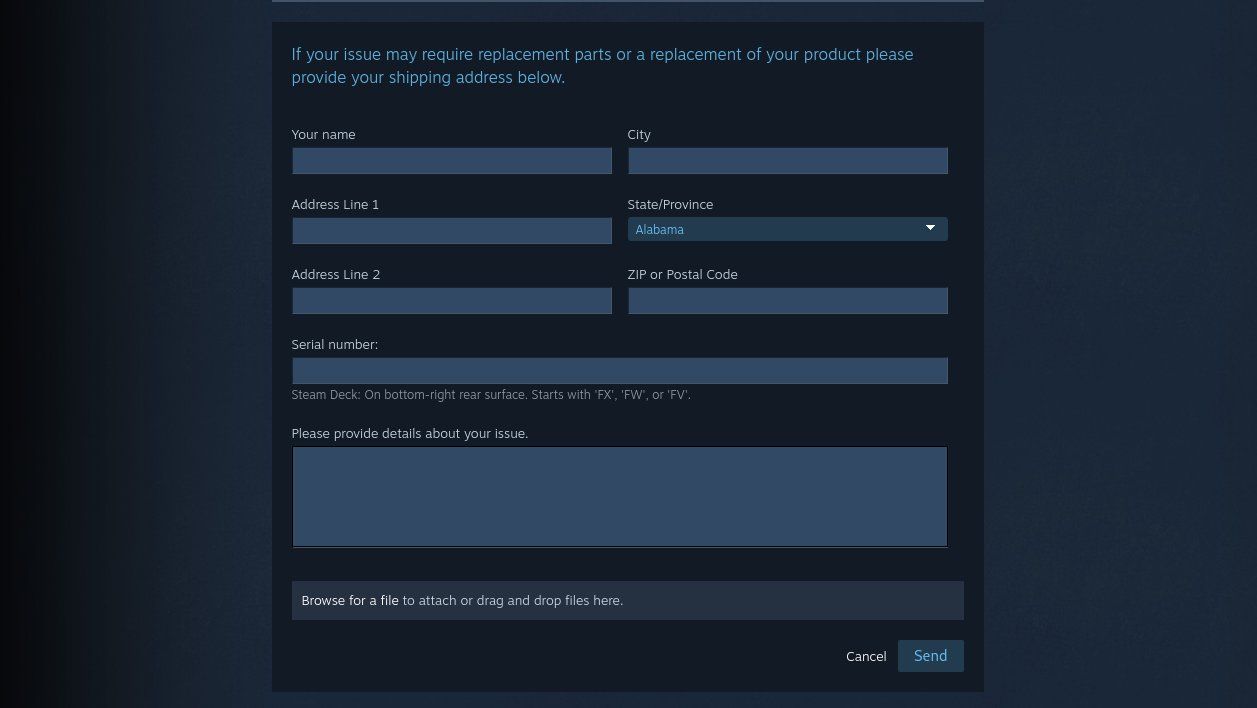Viewport: 1257px width, 708px height.
Task: Expand the state selector showing Alabama
Action: (x=787, y=228)
